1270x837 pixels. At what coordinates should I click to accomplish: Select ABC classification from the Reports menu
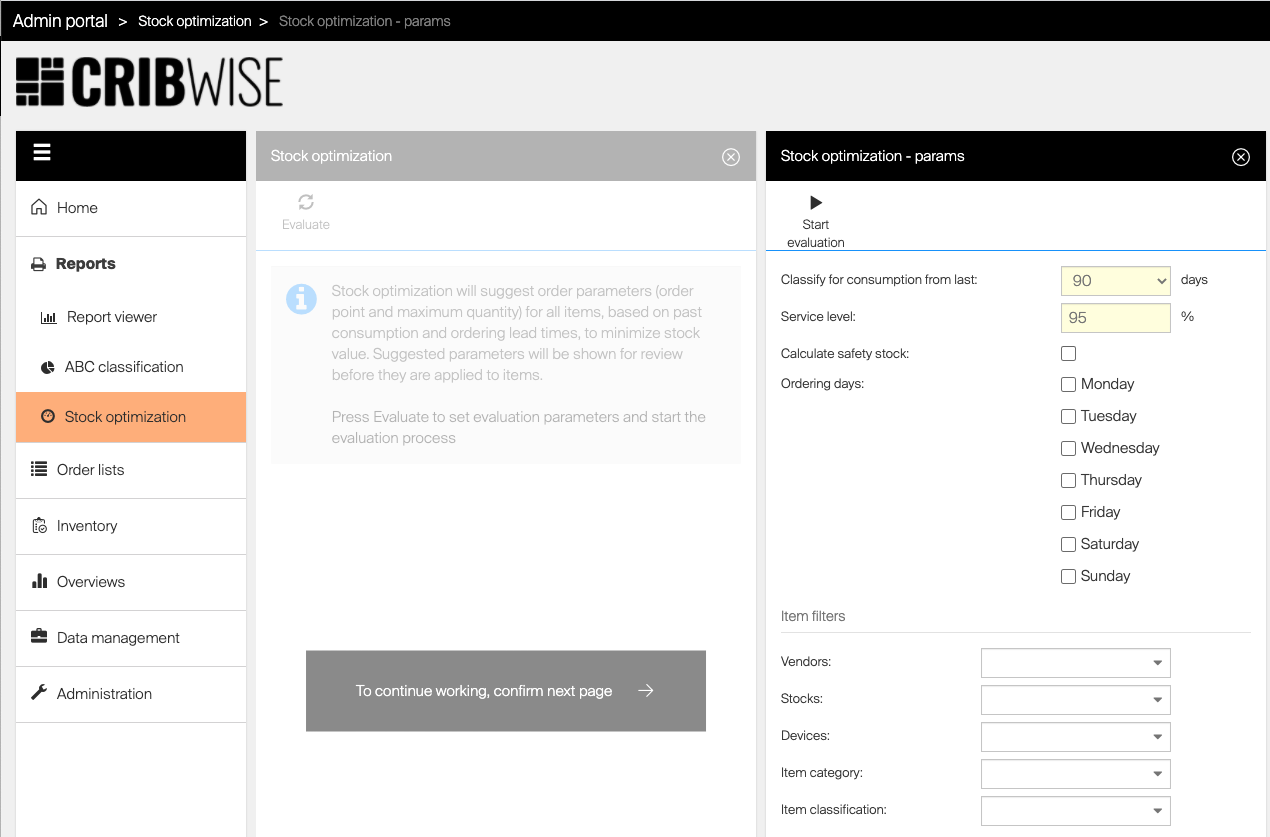tap(124, 367)
